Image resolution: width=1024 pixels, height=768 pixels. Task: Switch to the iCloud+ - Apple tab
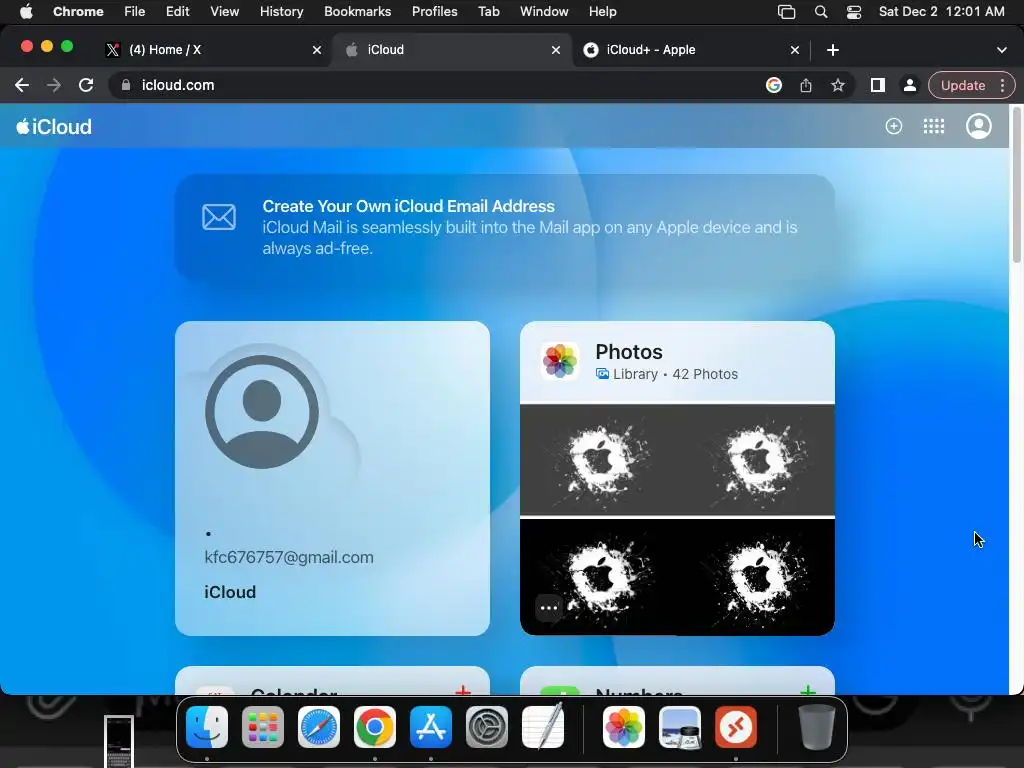pyautogui.click(x=689, y=50)
